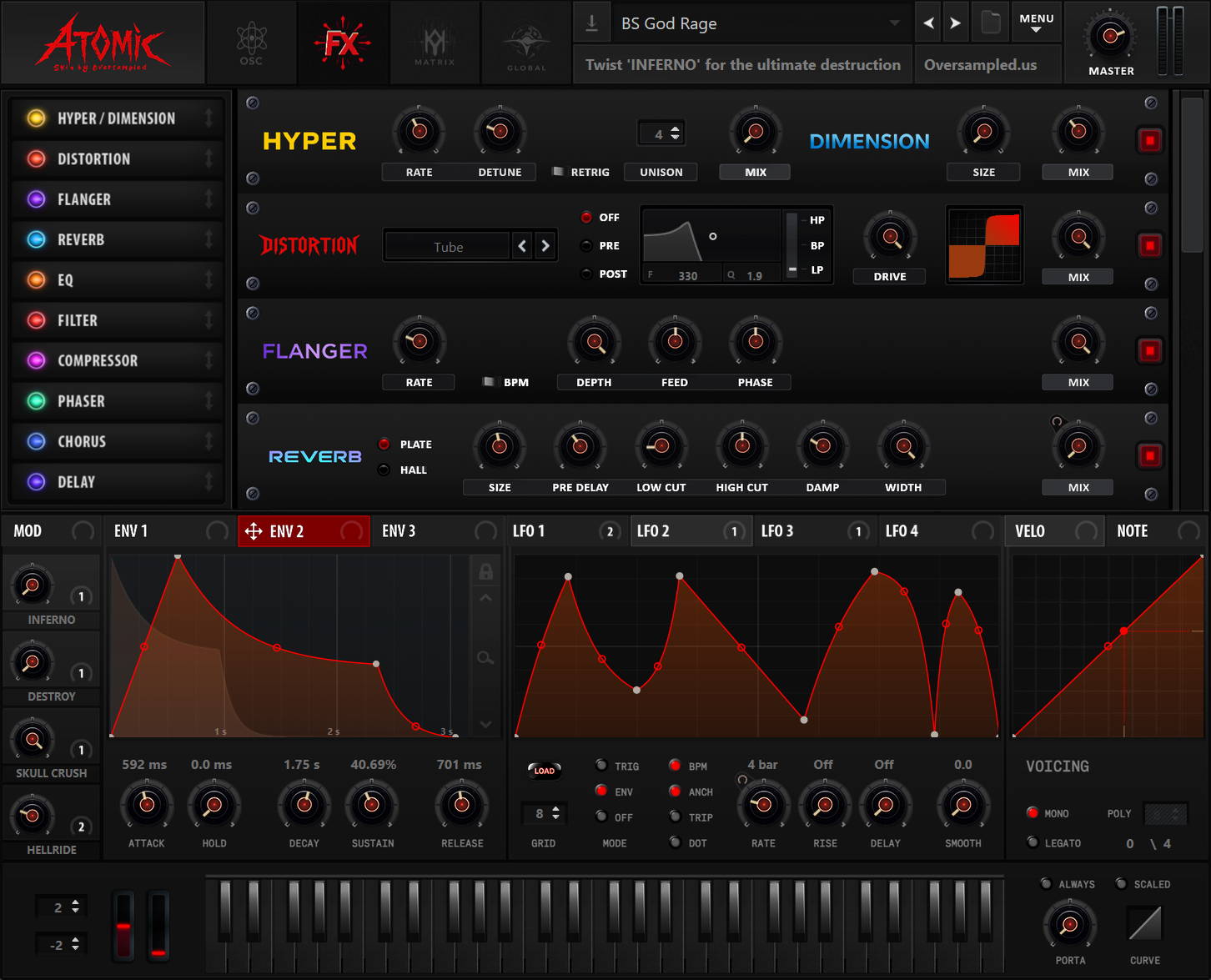
Task: Open the preset browser folder icon
Action: click(990, 23)
